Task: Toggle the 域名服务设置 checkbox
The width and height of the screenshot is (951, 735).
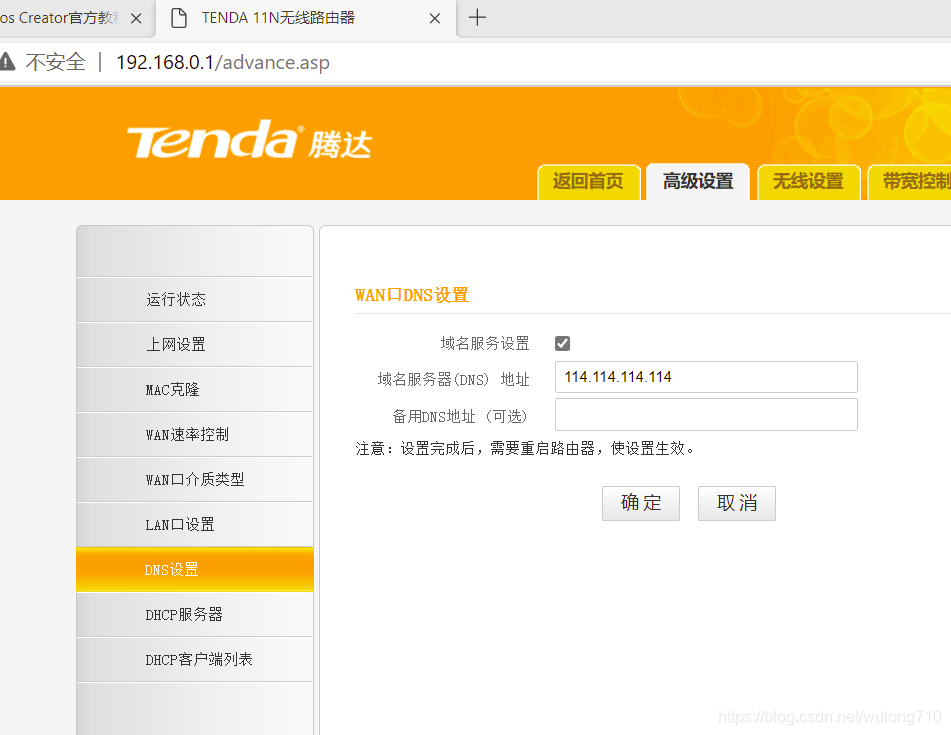Action: [x=562, y=343]
